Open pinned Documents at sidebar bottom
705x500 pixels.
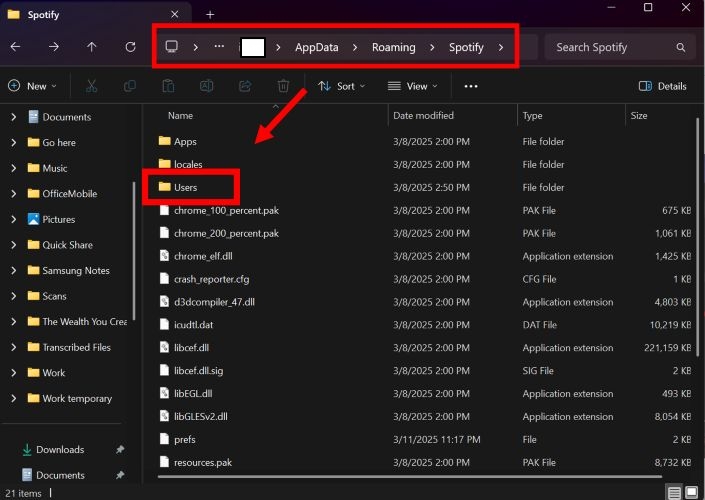60,475
